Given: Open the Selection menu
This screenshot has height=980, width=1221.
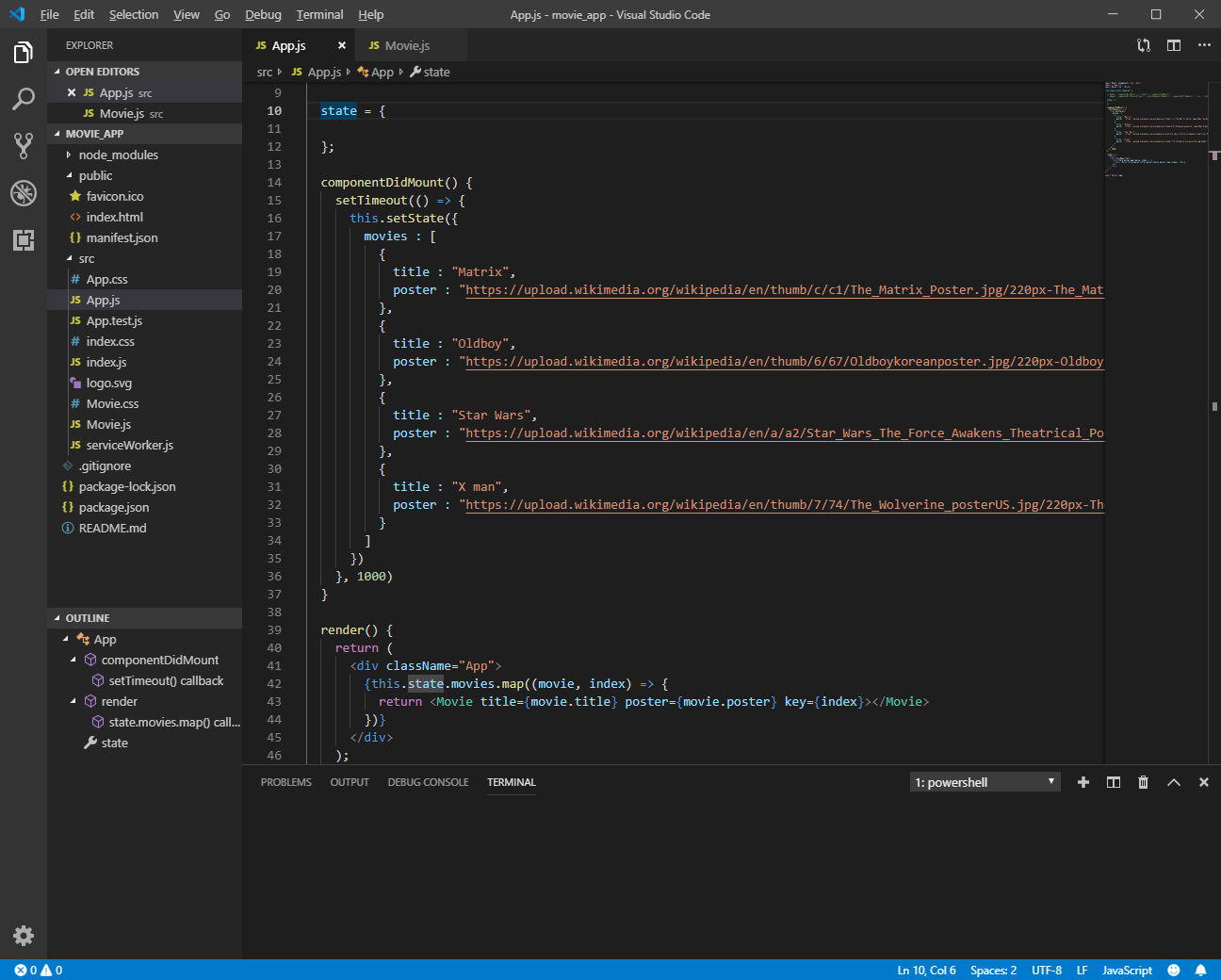Looking at the screenshot, I should tap(134, 14).
